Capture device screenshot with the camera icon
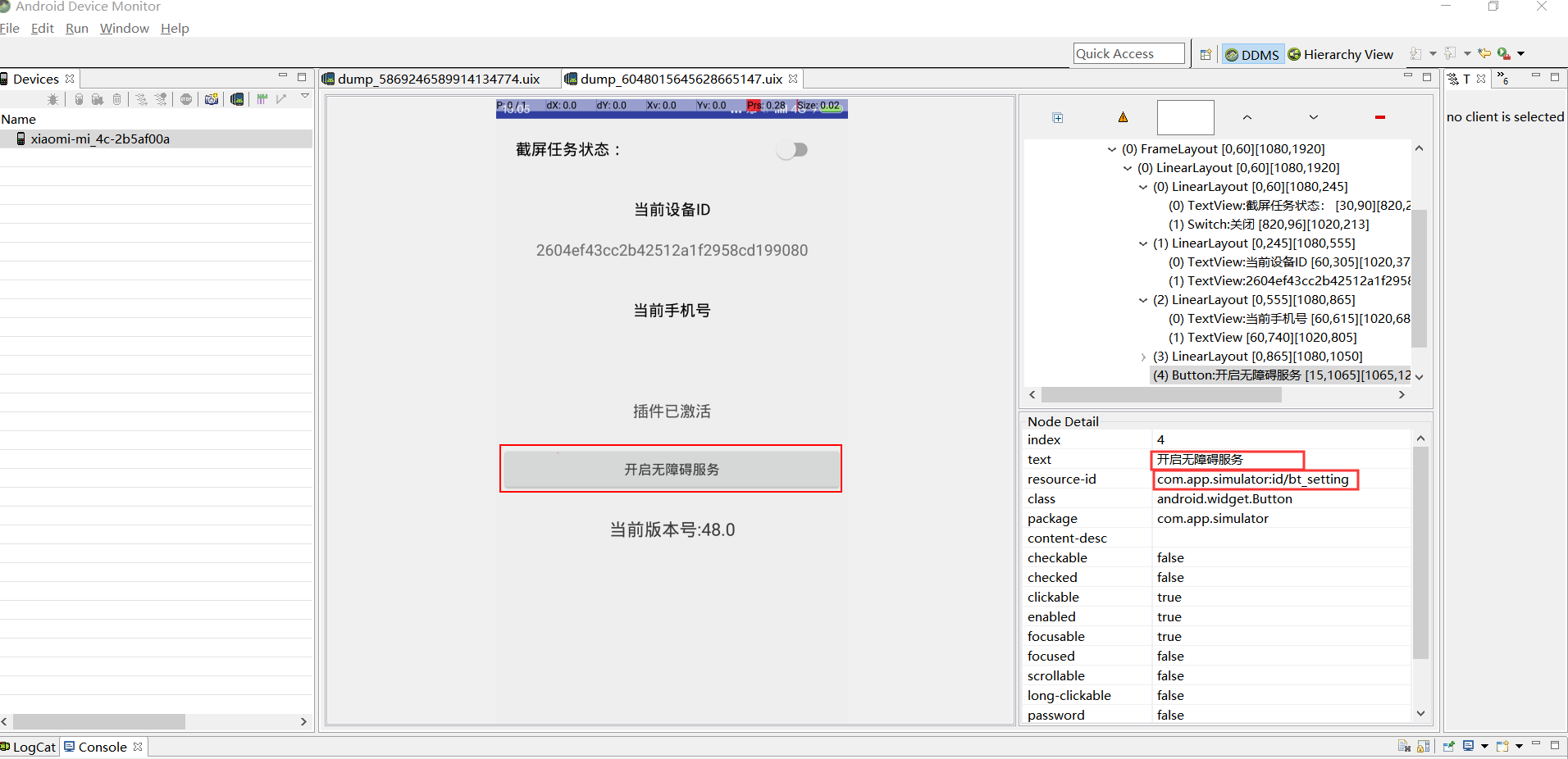This screenshot has width=1568, height=759. 212,99
